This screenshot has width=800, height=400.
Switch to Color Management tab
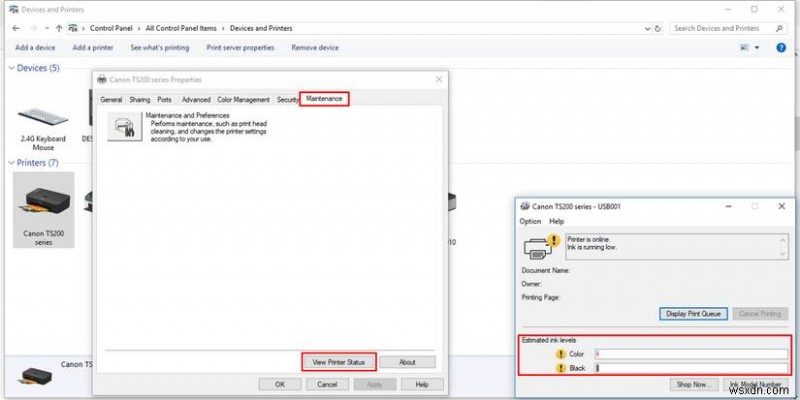[243, 99]
